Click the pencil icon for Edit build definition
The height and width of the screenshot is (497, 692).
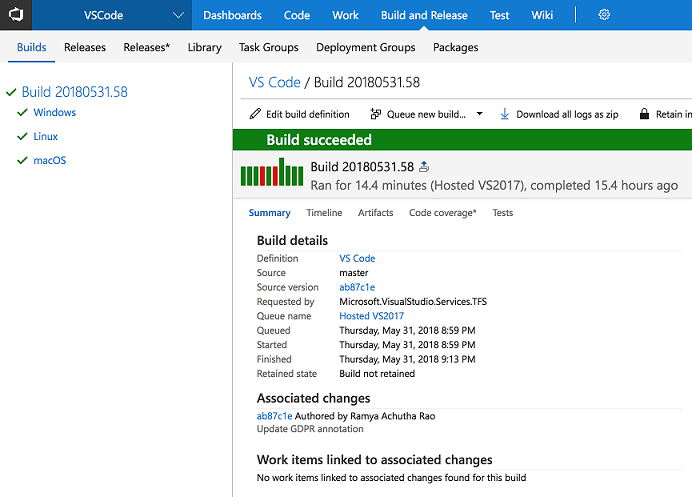[x=255, y=114]
